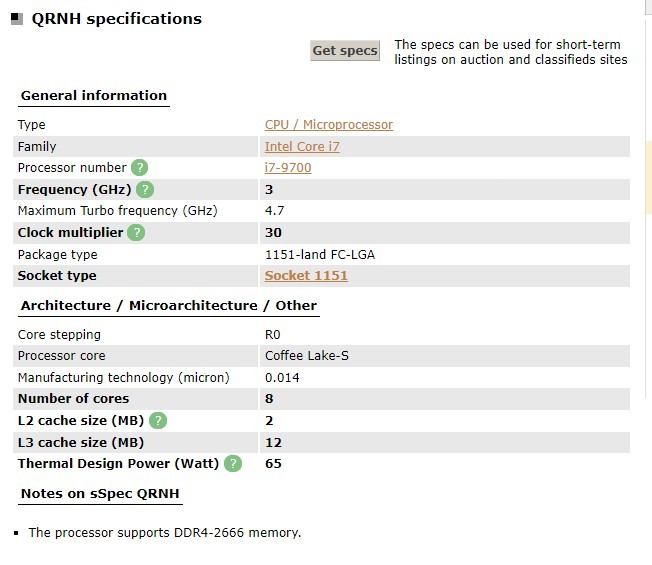Screen dimensions: 652x565
Task: Select the Clock multiplier value 30
Action: tap(273, 232)
